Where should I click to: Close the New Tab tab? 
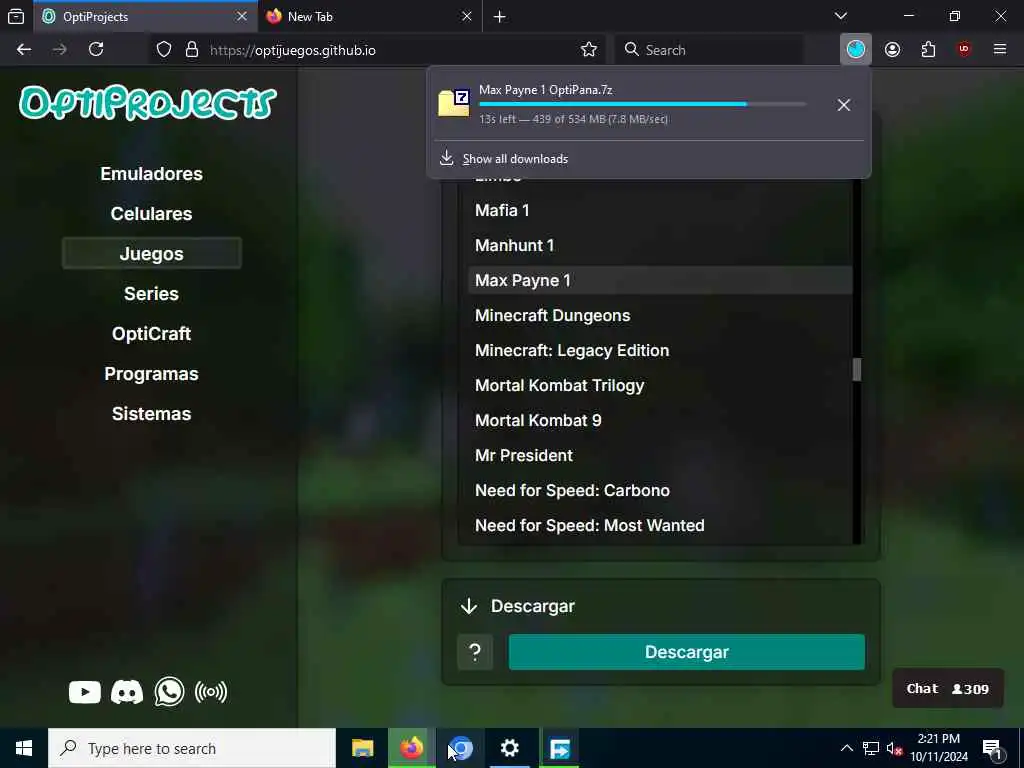pyautogui.click(x=466, y=16)
